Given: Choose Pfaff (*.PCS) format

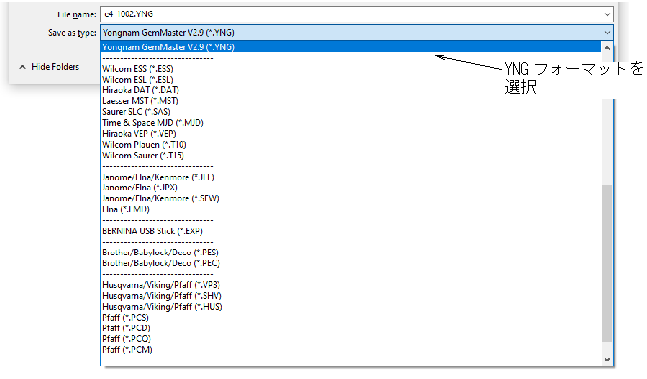Looking at the screenshot, I should (x=125, y=318).
